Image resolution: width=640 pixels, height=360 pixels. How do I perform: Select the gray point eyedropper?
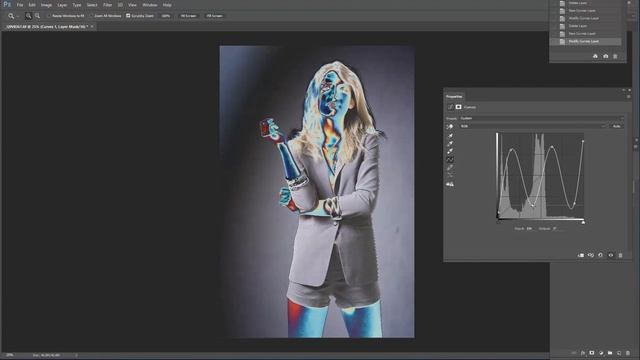(x=450, y=144)
